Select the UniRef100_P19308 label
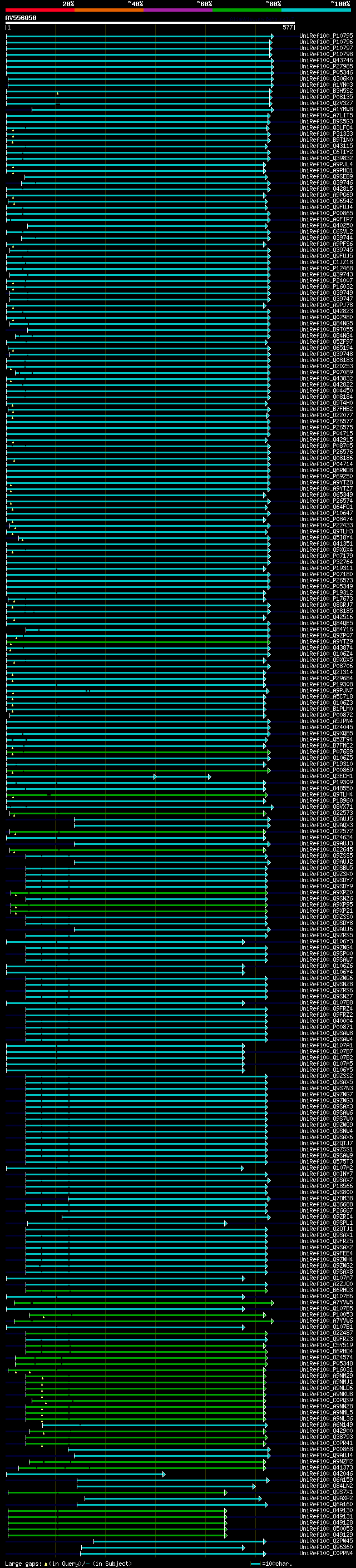356x1568 pixels. (326, 685)
